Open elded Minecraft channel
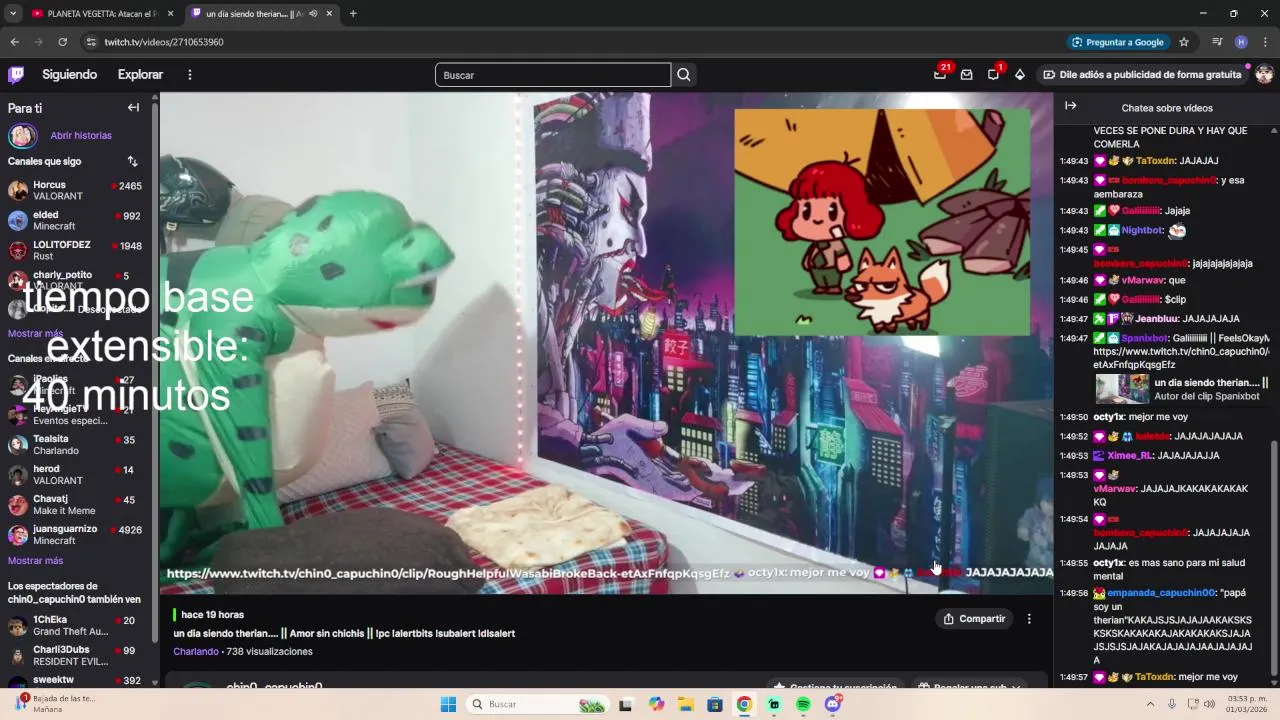Image resolution: width=1280 pixels, height=720 pixels. point(75,220)
